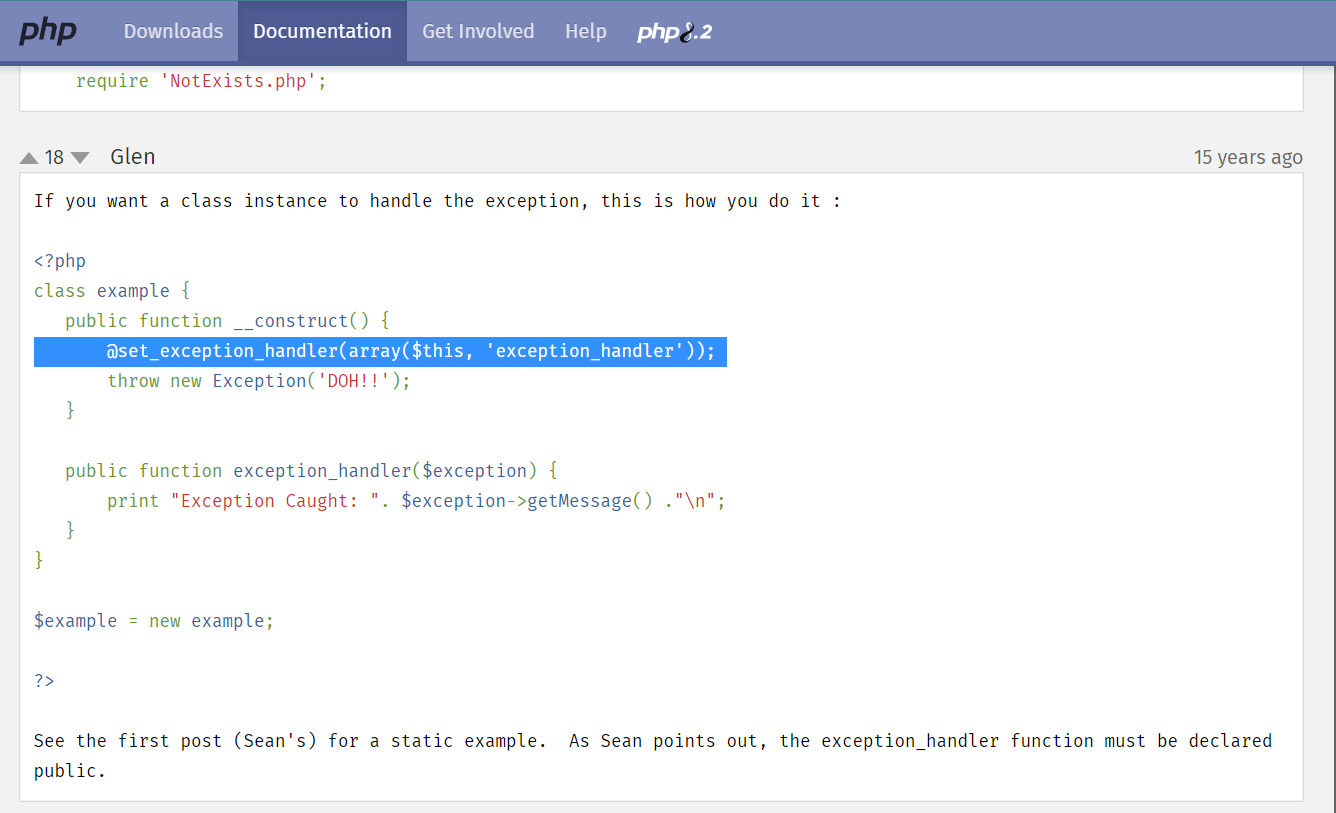Click the exception_handler function definition

[310, 470]
